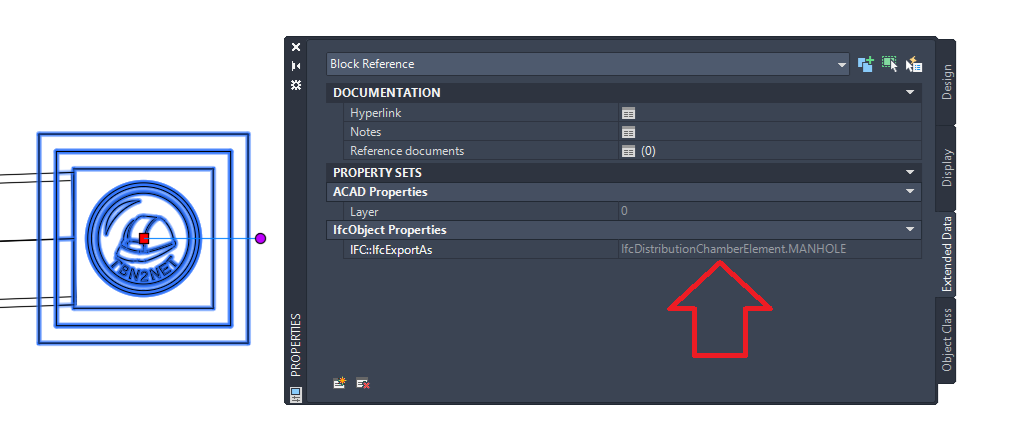Switch to the Display tab
The height and width of the screenshot is (438, 1012).
point(946,168)
